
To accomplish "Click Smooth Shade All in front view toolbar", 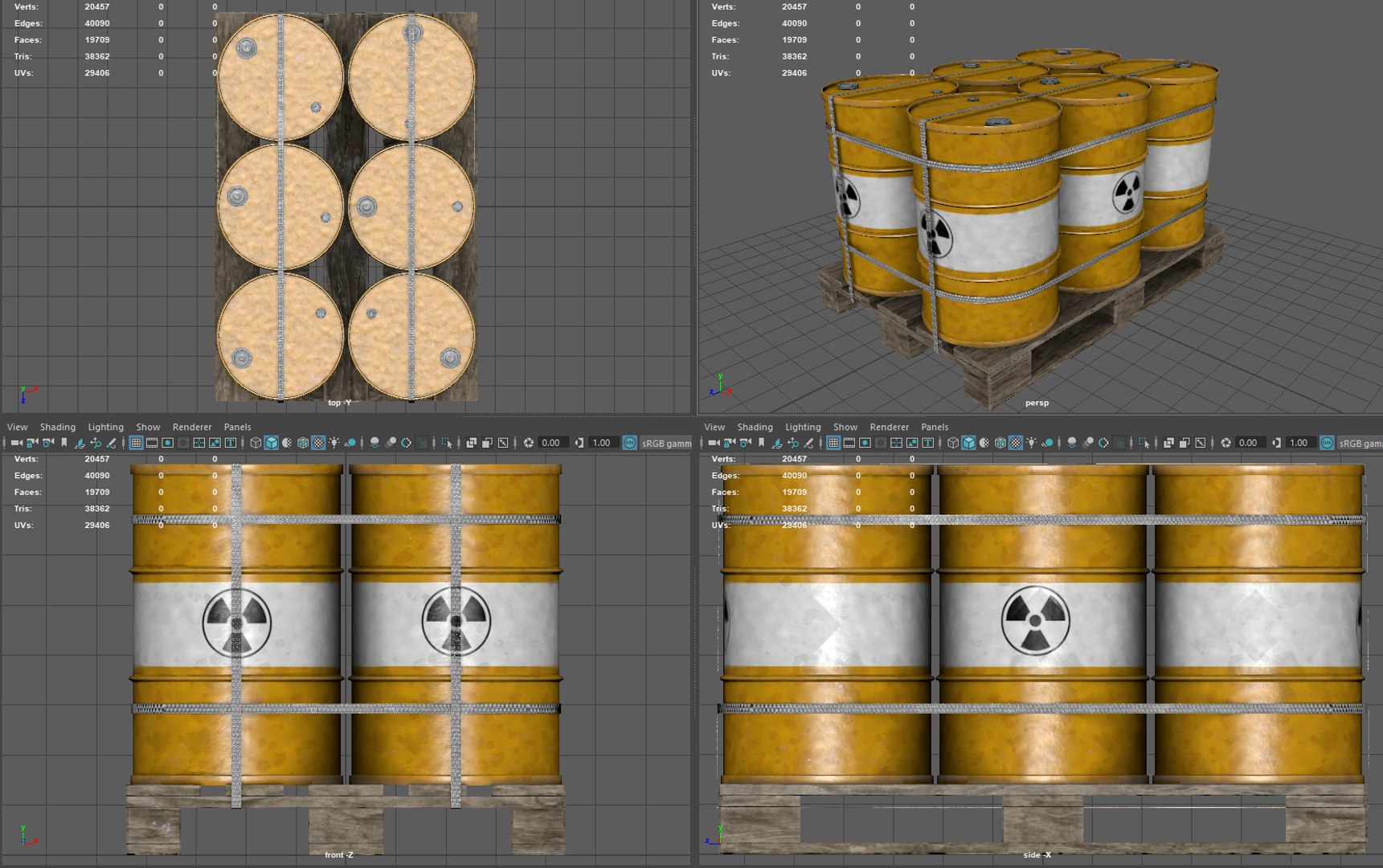I will point(272,443).
